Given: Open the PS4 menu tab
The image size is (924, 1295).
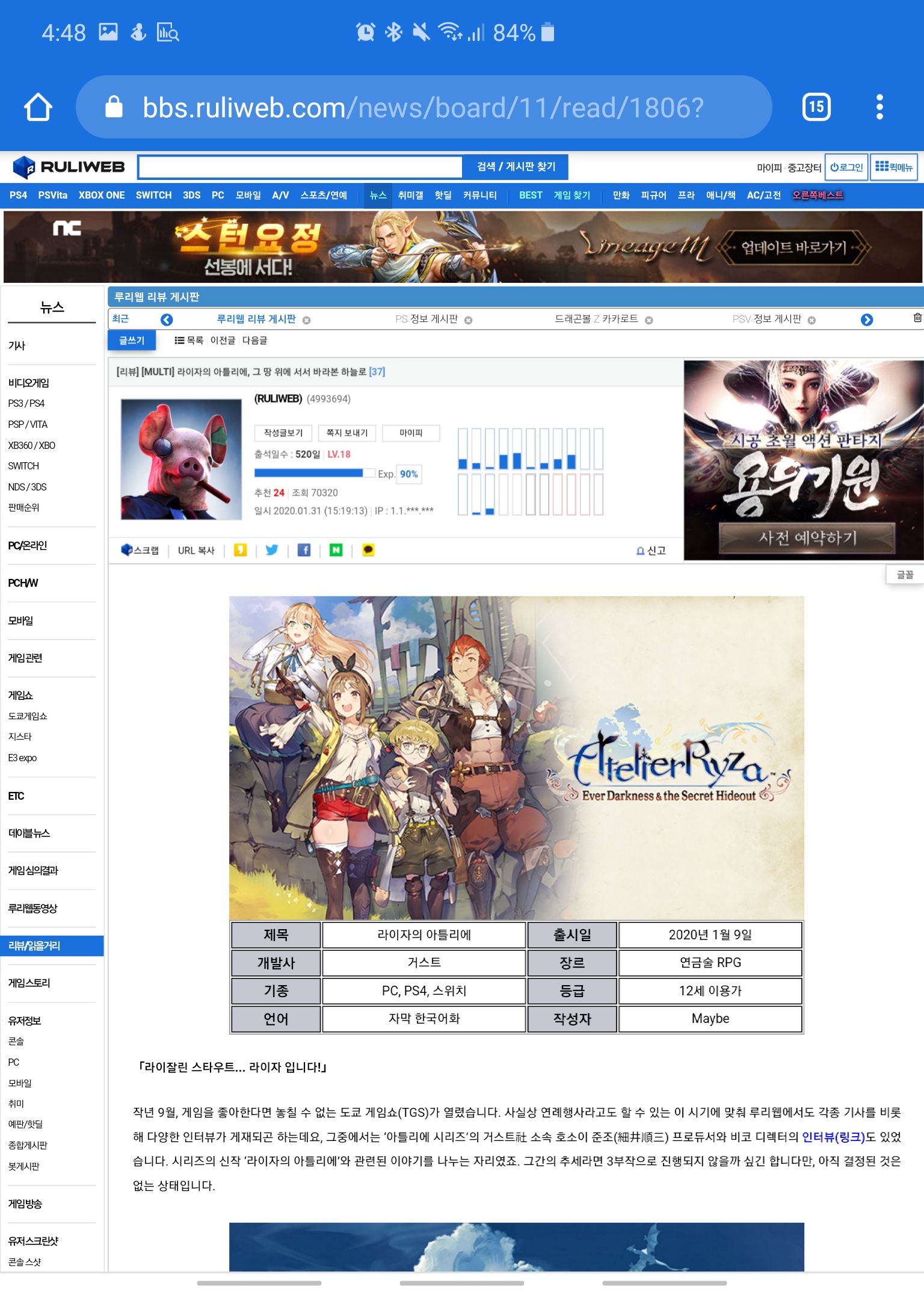Looking at the screenshot, I should coord(18,196).
